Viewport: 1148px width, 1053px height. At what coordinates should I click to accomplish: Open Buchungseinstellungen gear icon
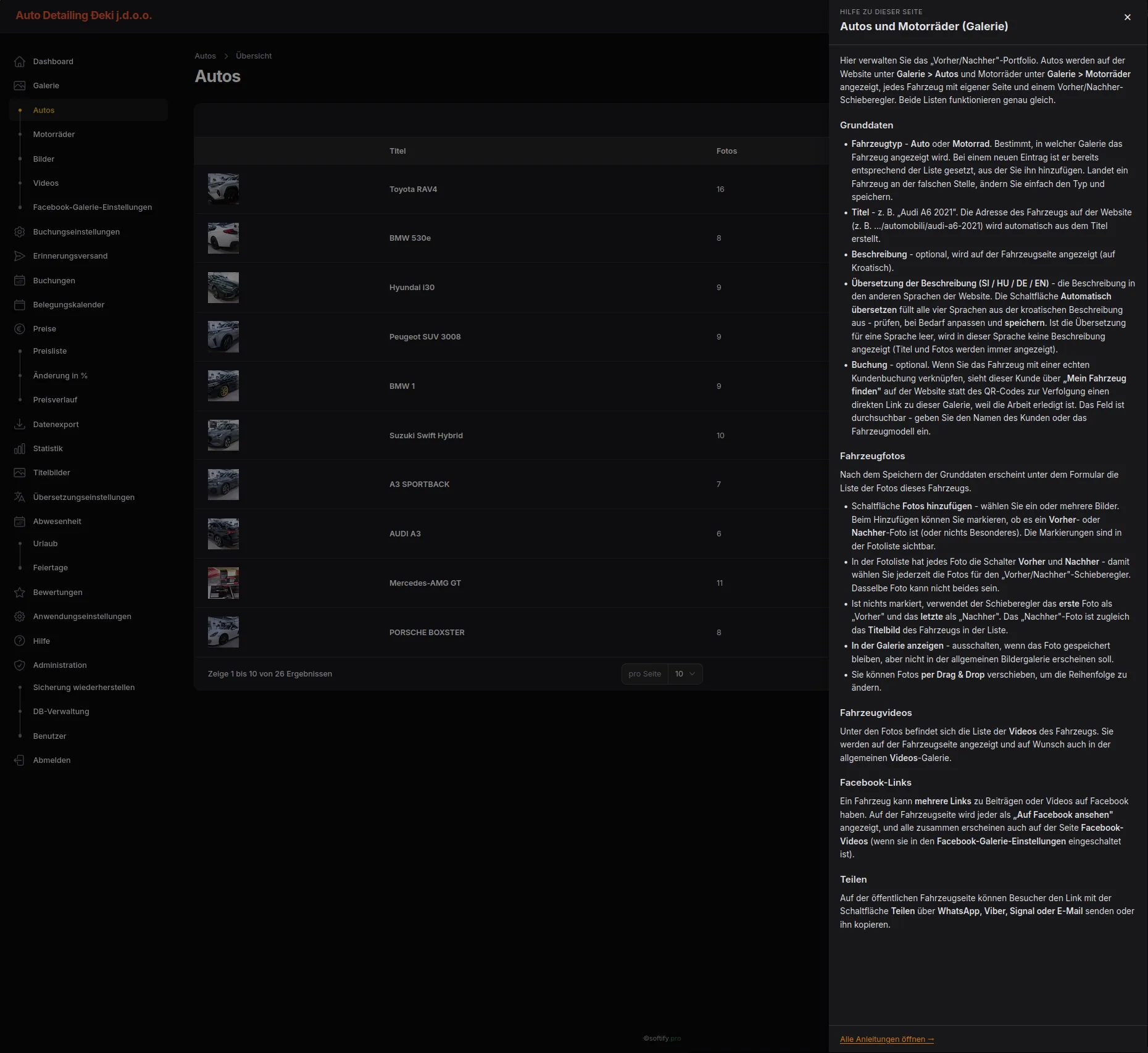click(x=20, y=232)
